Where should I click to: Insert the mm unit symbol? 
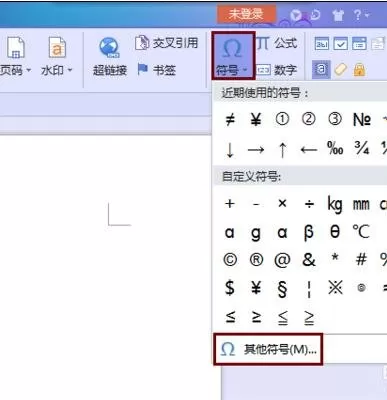(x=361, y=205)
